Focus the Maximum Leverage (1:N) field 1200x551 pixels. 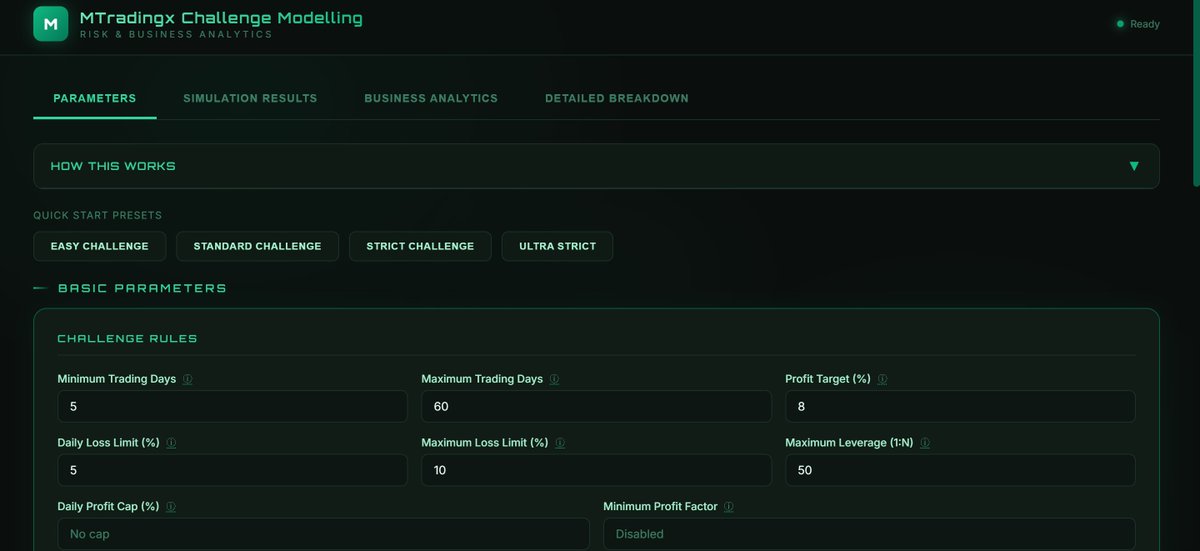[x=960, y=470]
